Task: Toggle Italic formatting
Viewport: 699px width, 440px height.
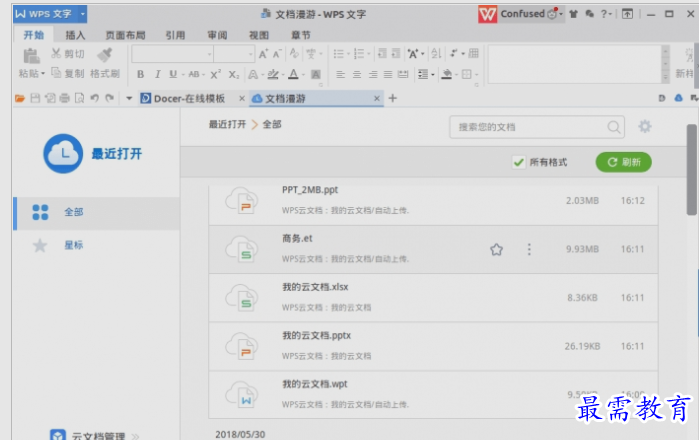Action: point(157,74)
